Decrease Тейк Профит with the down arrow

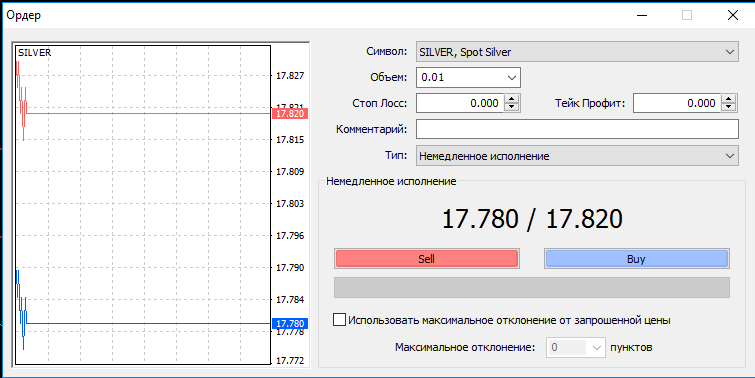click(729, 107)
